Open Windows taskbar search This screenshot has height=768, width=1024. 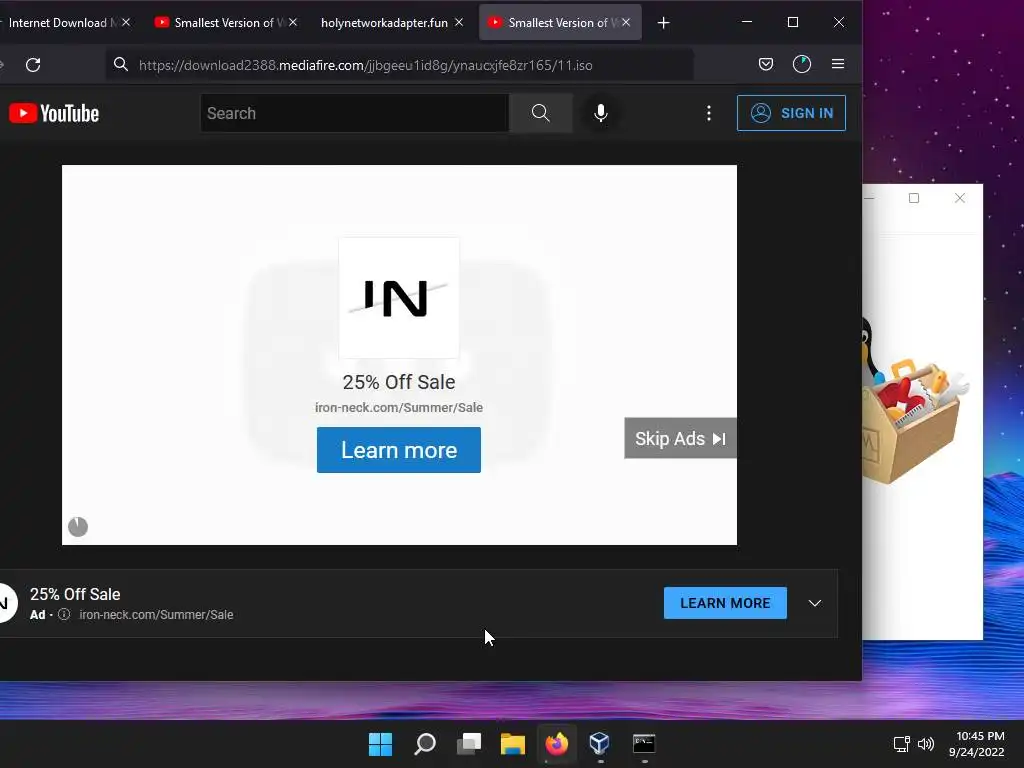click(425, 744)
